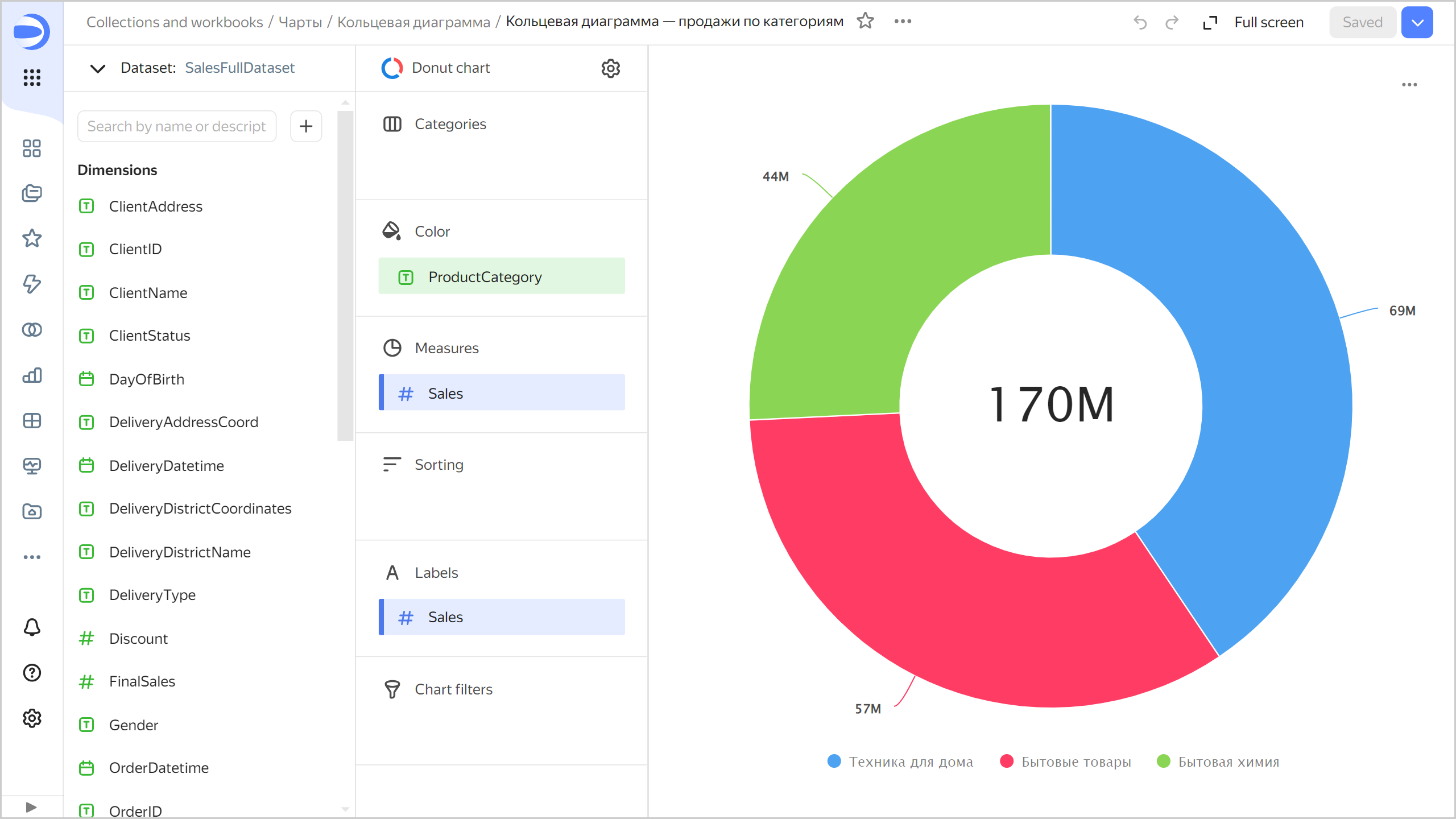Open Чарты breadcrumb item
Screen dimensions: 1456x819
300,22
